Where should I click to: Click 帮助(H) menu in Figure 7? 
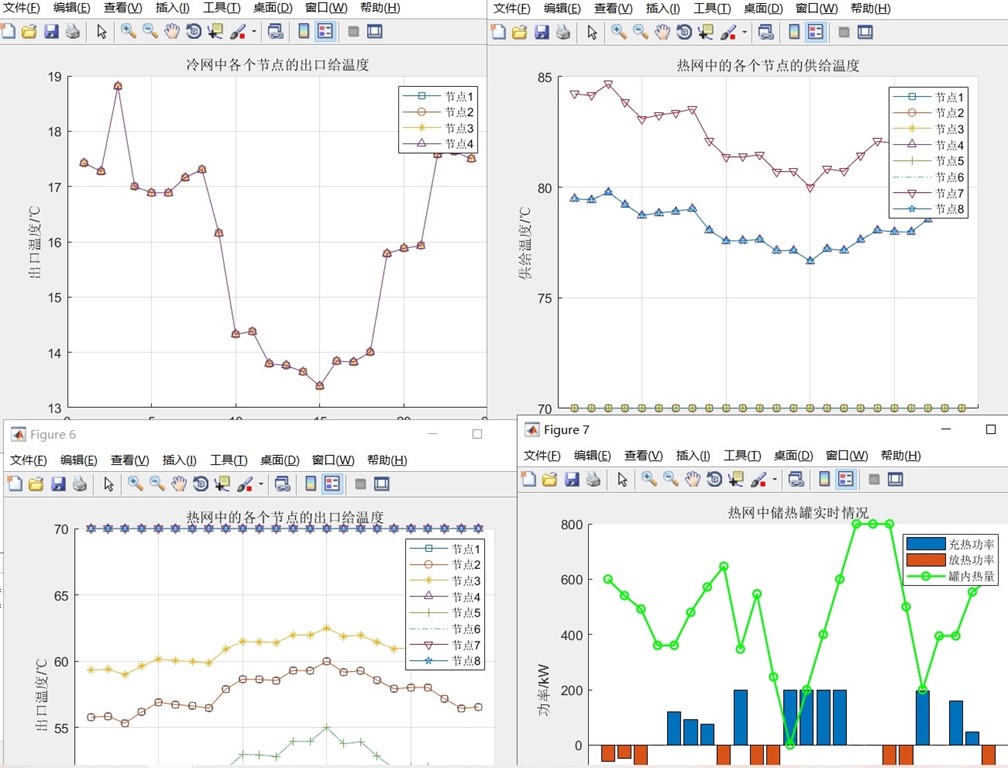(x=900, y=456)
